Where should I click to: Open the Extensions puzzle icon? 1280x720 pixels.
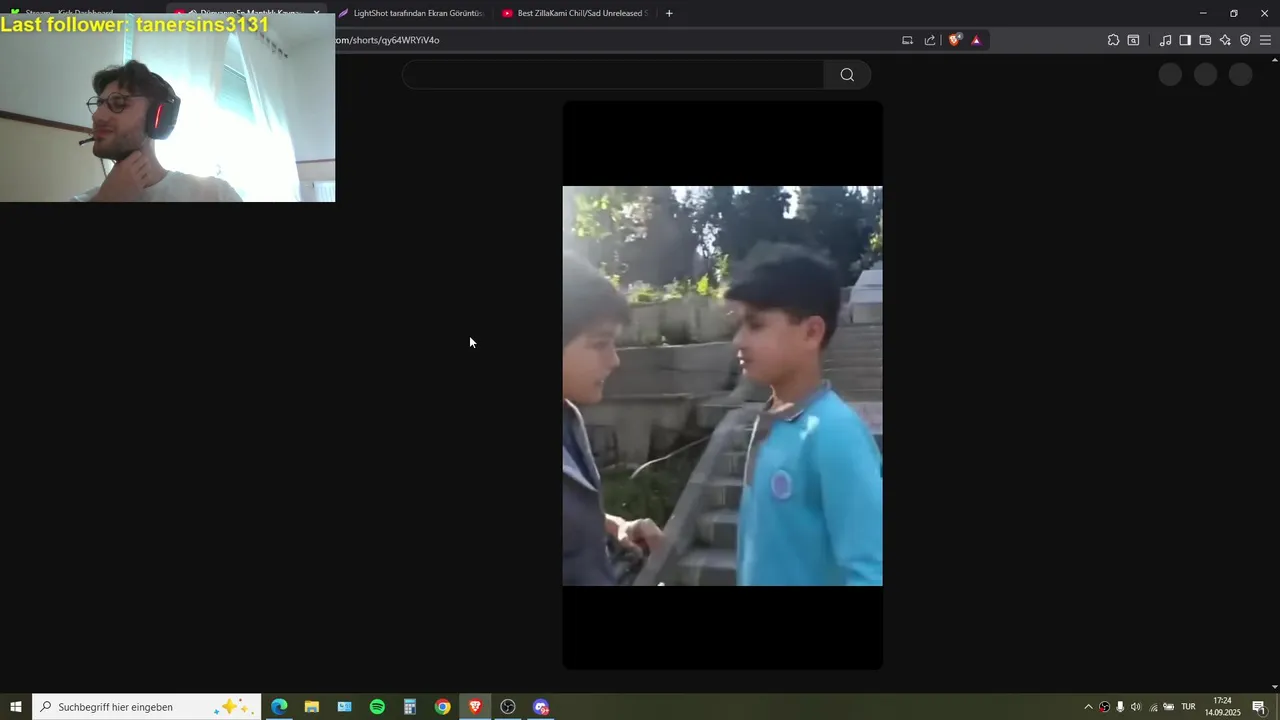(x=1113, y=40)
